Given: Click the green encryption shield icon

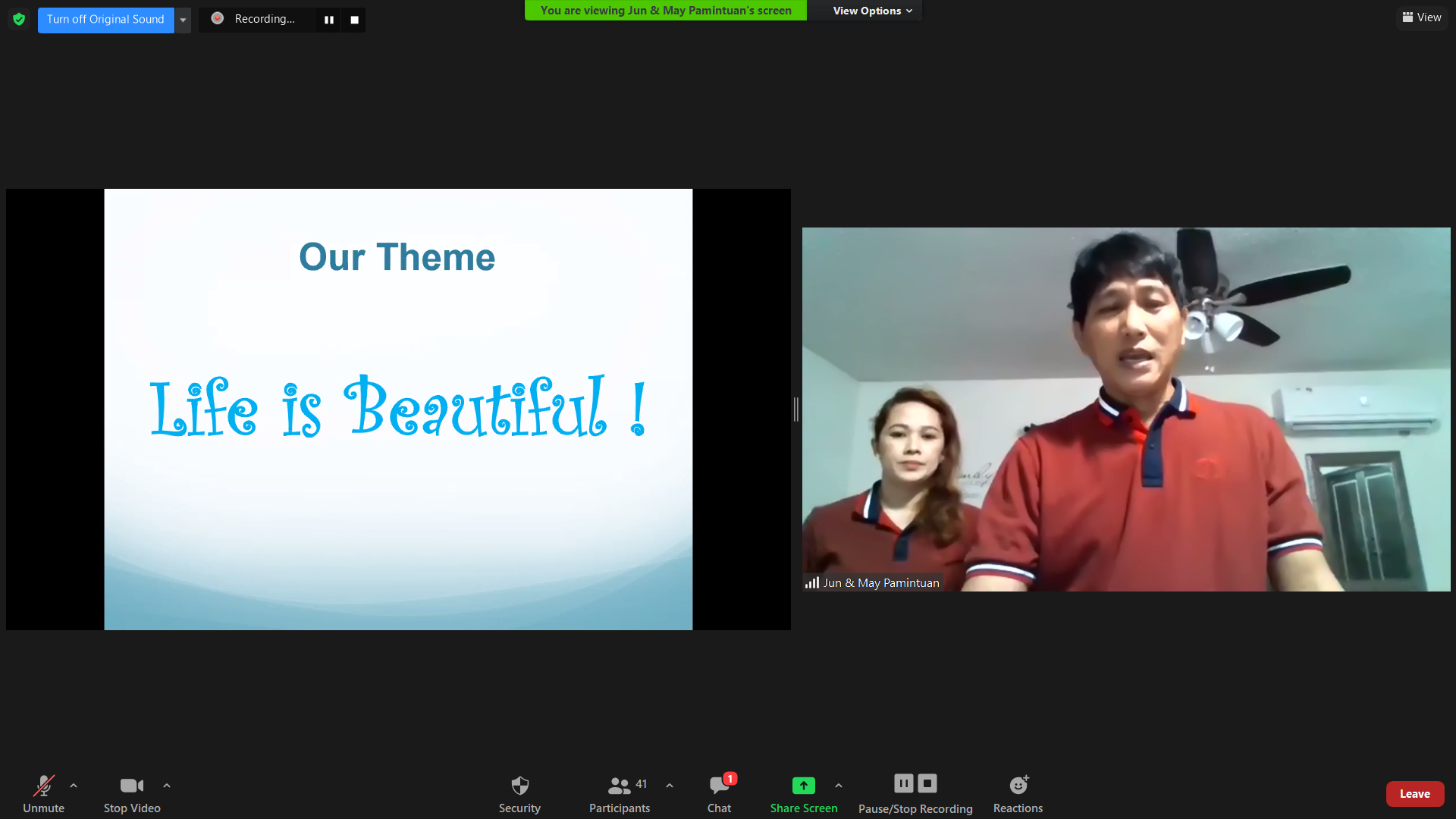Looking at the screenshot, I should (x=19, y=19).
